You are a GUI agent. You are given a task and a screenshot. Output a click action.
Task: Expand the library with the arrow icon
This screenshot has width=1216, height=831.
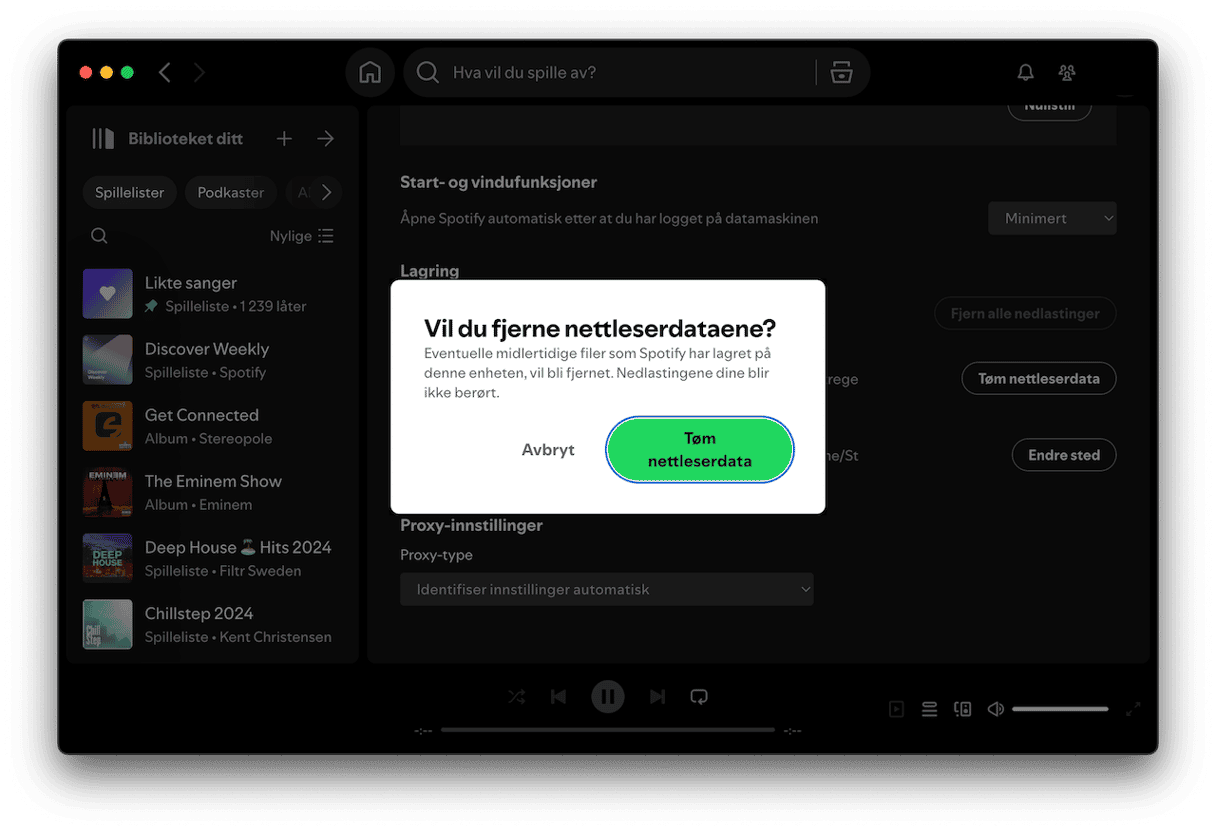[x=325, y=139]
